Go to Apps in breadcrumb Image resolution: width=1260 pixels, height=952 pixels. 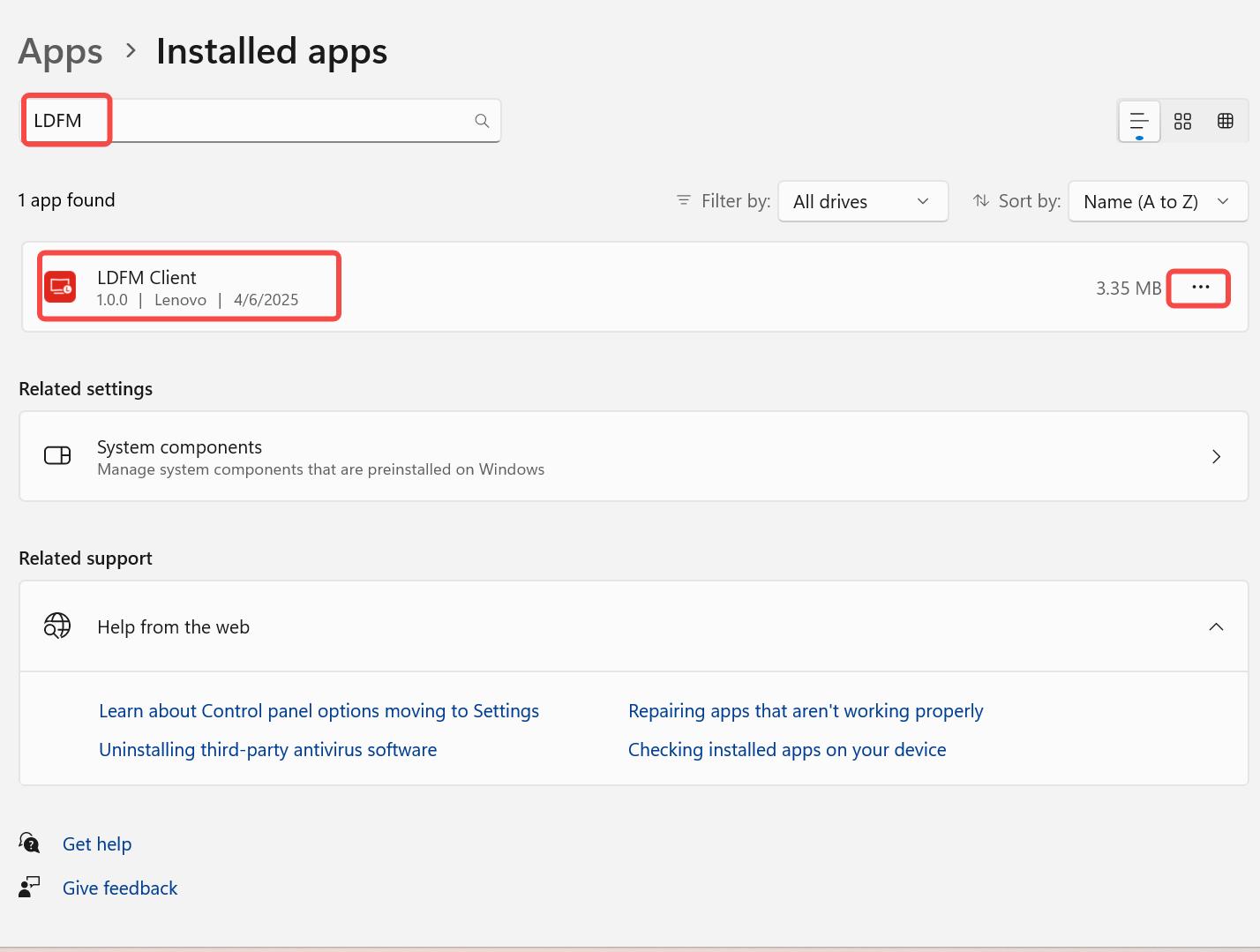pyautogui.click(x=60, y=51)
